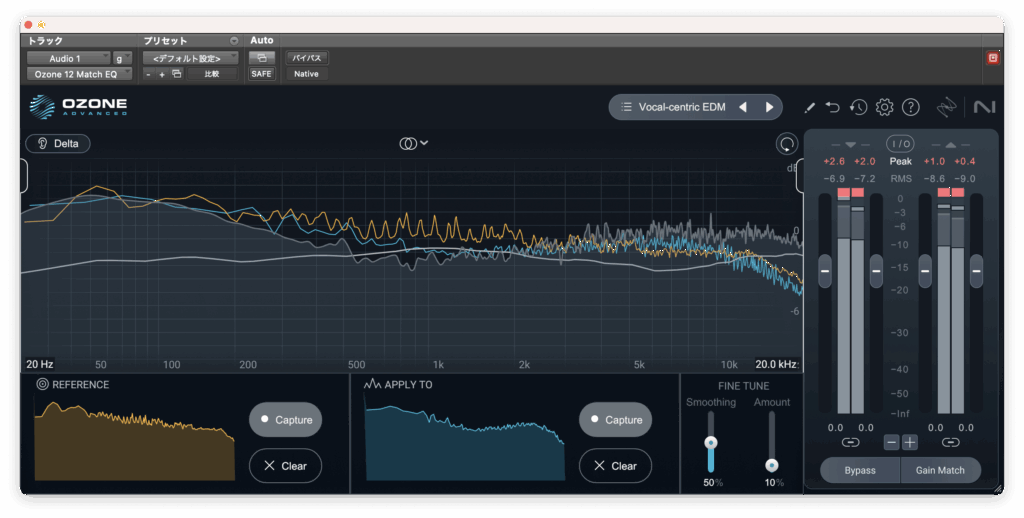The height and width of the screenshot is (518, 1024).
Task: Open the Audio 1 track selector dropdown
Action: click(68, 59)
